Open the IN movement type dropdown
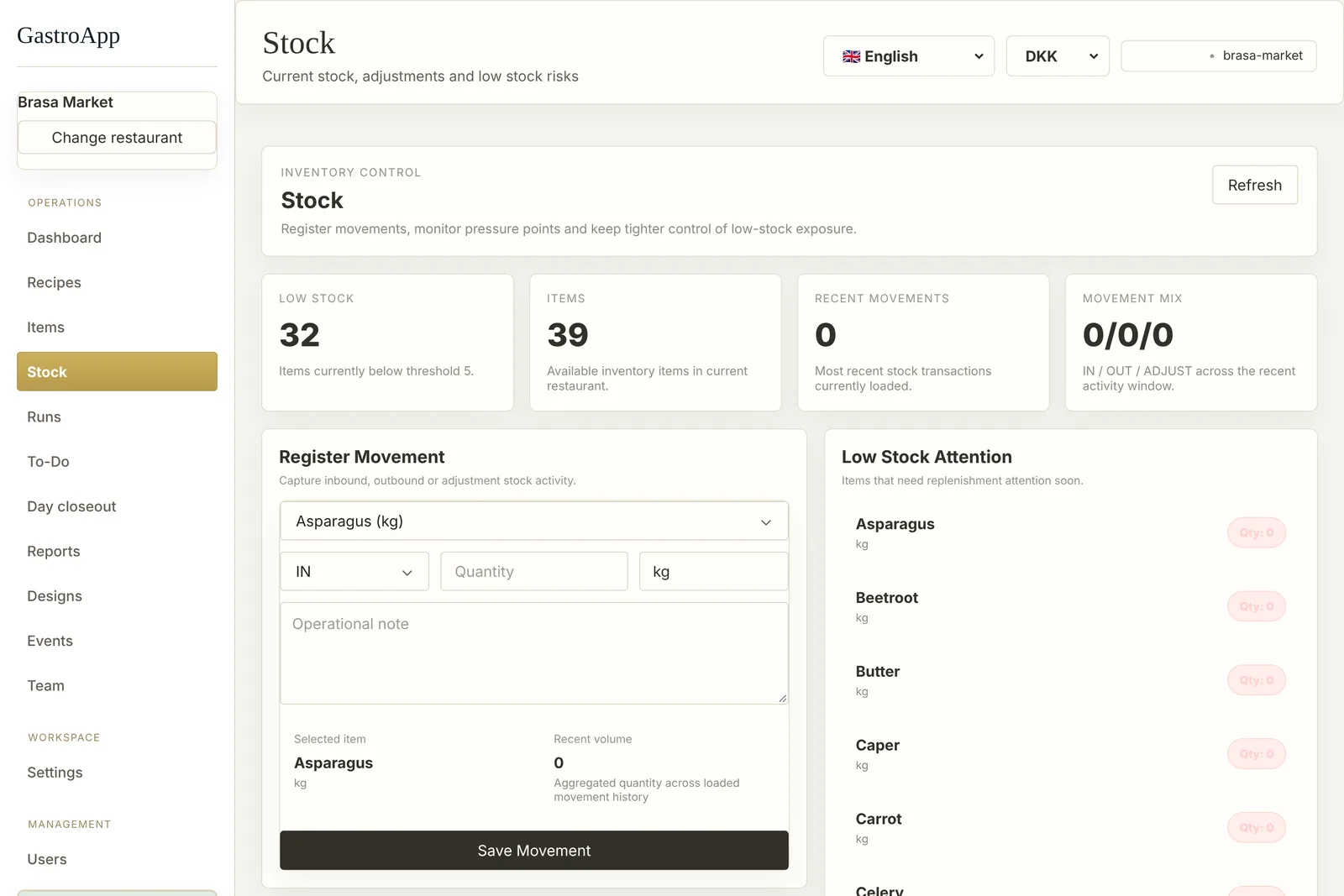The image size is (1344, 896). tap(354, 572)
